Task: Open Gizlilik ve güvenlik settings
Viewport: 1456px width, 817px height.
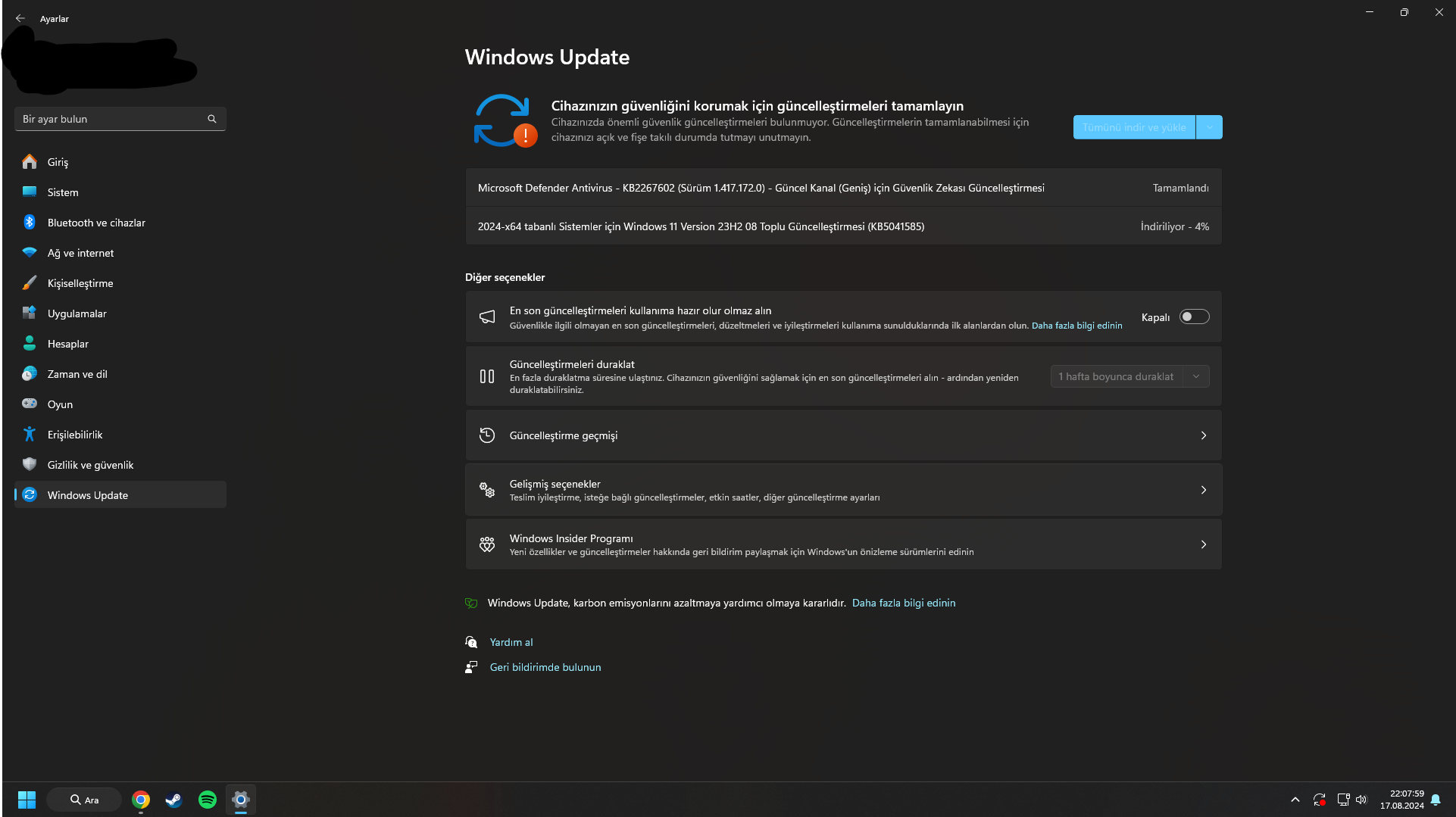Action: pyautogui.click(x=120, y=464)
